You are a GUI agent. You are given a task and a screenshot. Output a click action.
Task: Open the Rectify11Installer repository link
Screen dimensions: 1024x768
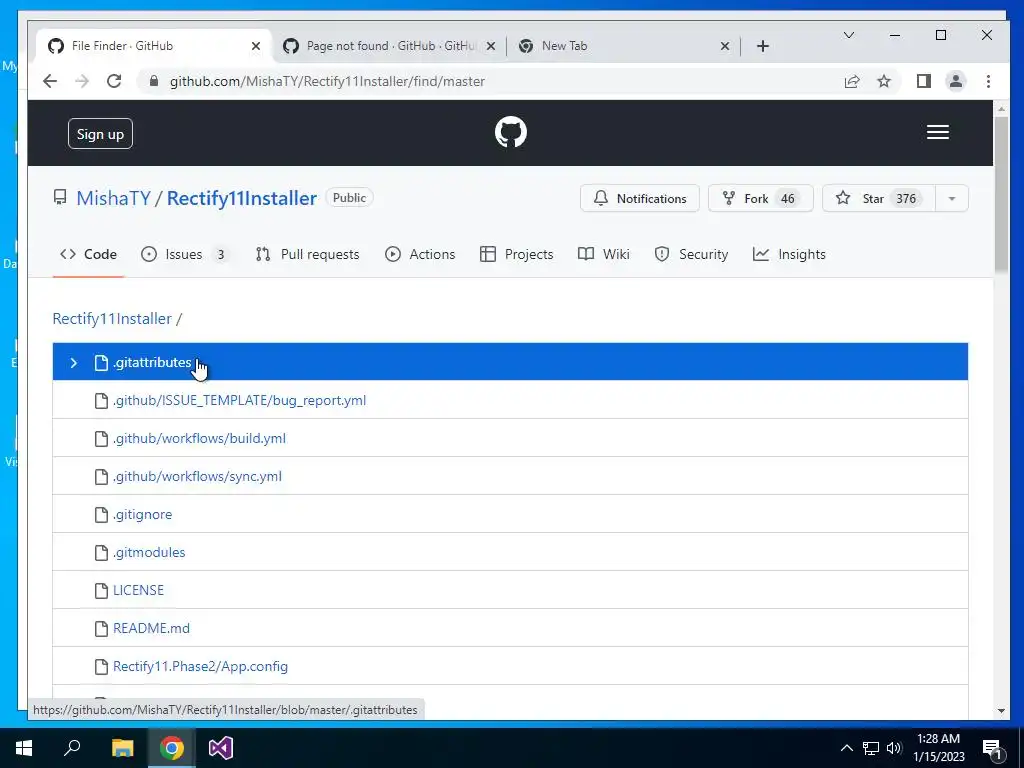(242, 198)
